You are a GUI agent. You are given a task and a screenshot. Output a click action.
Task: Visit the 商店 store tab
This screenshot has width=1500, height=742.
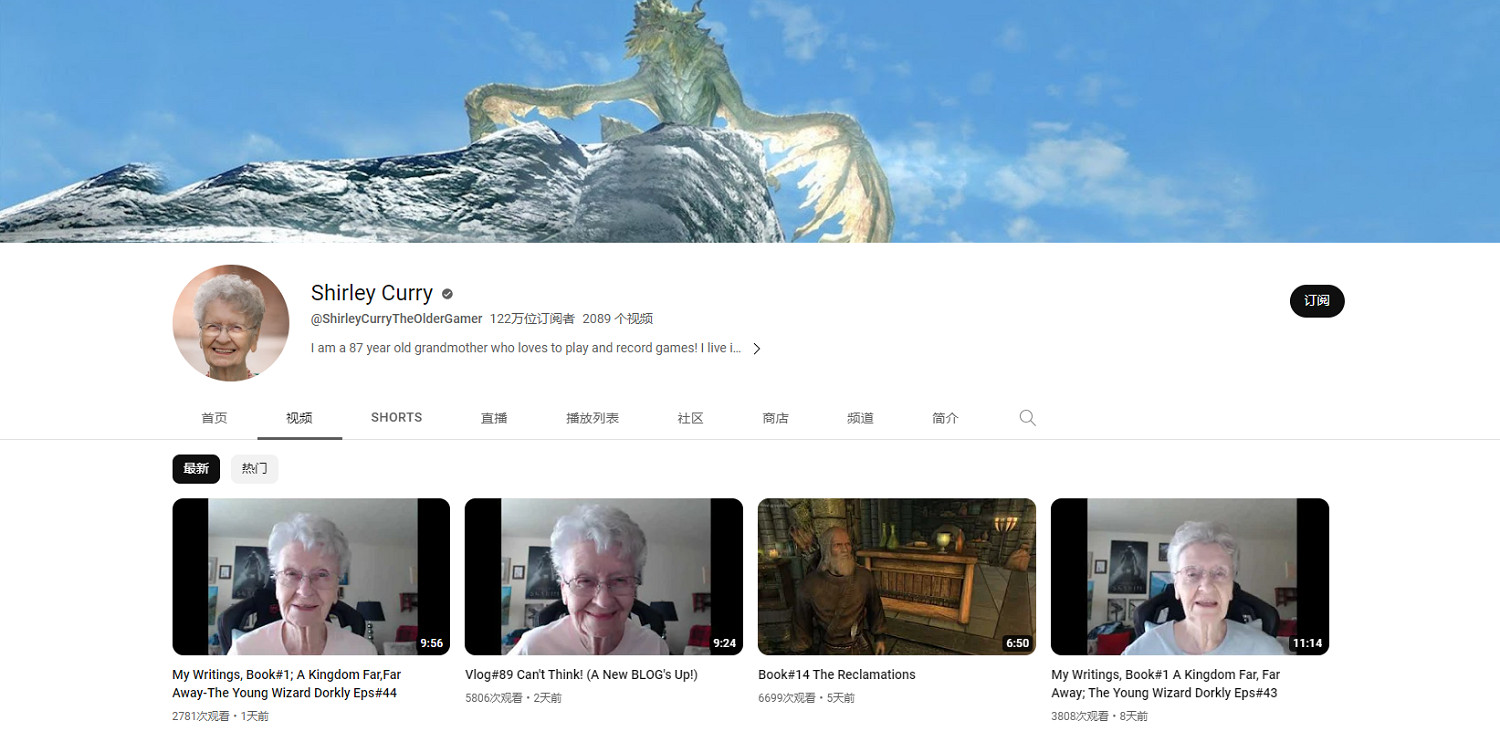pos(775,418)
